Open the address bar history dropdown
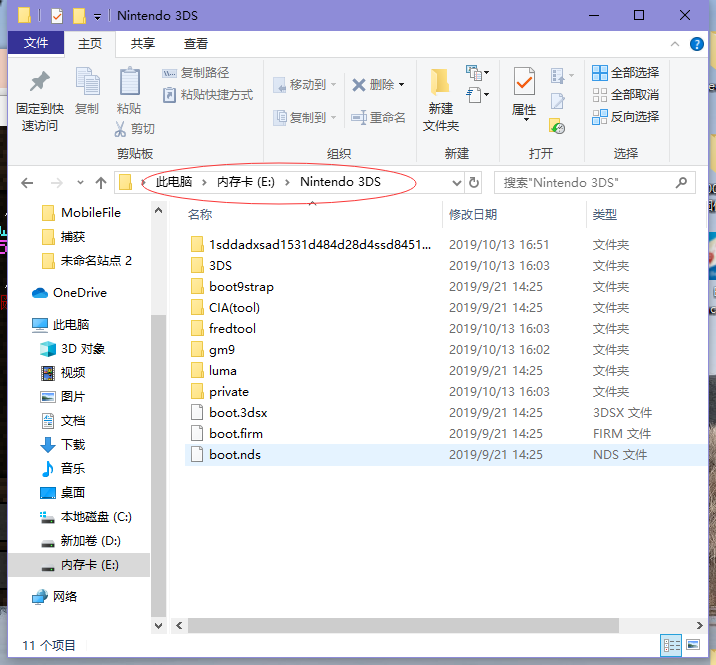The height and width of the screenshot is (665, 716). [456, 183]
